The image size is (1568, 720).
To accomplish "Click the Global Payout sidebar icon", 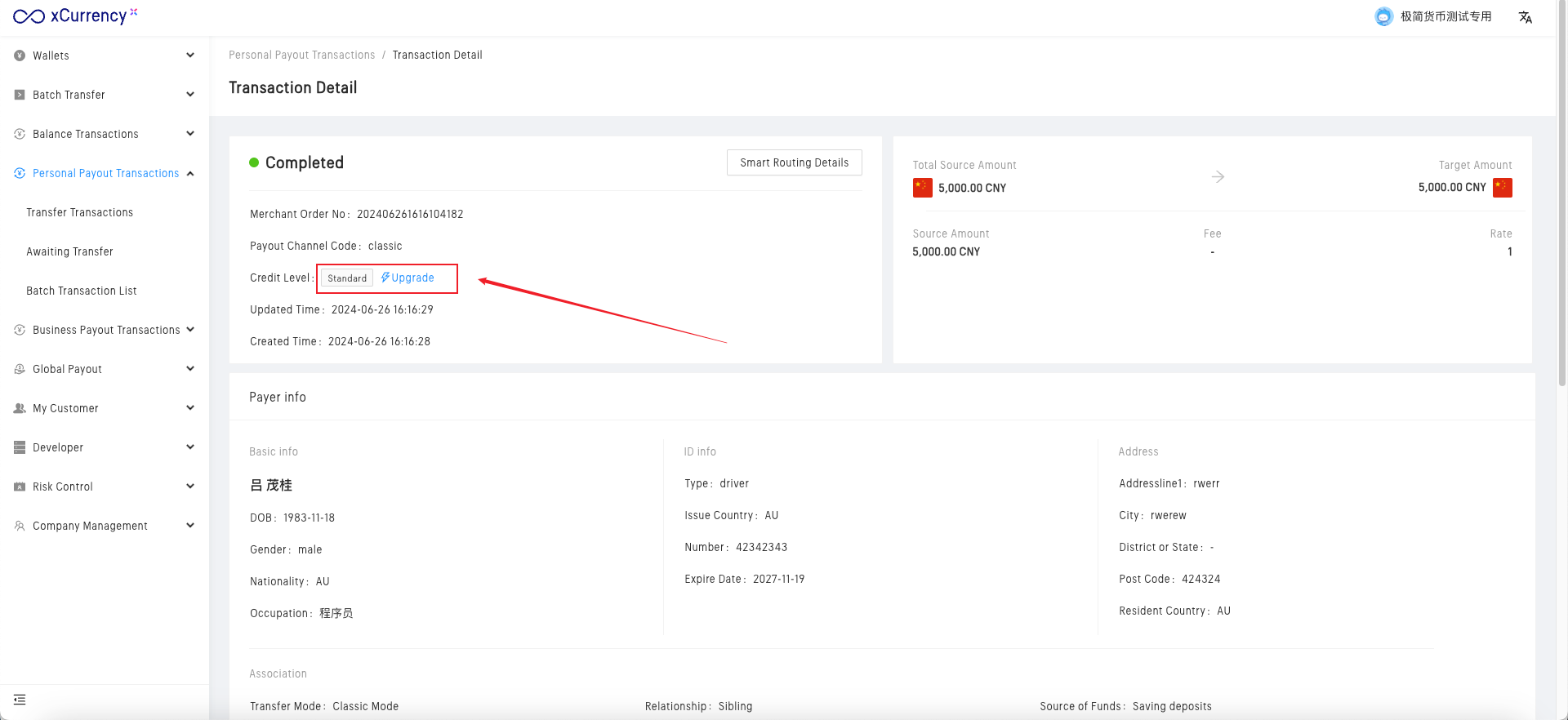I will pos(20,369).
